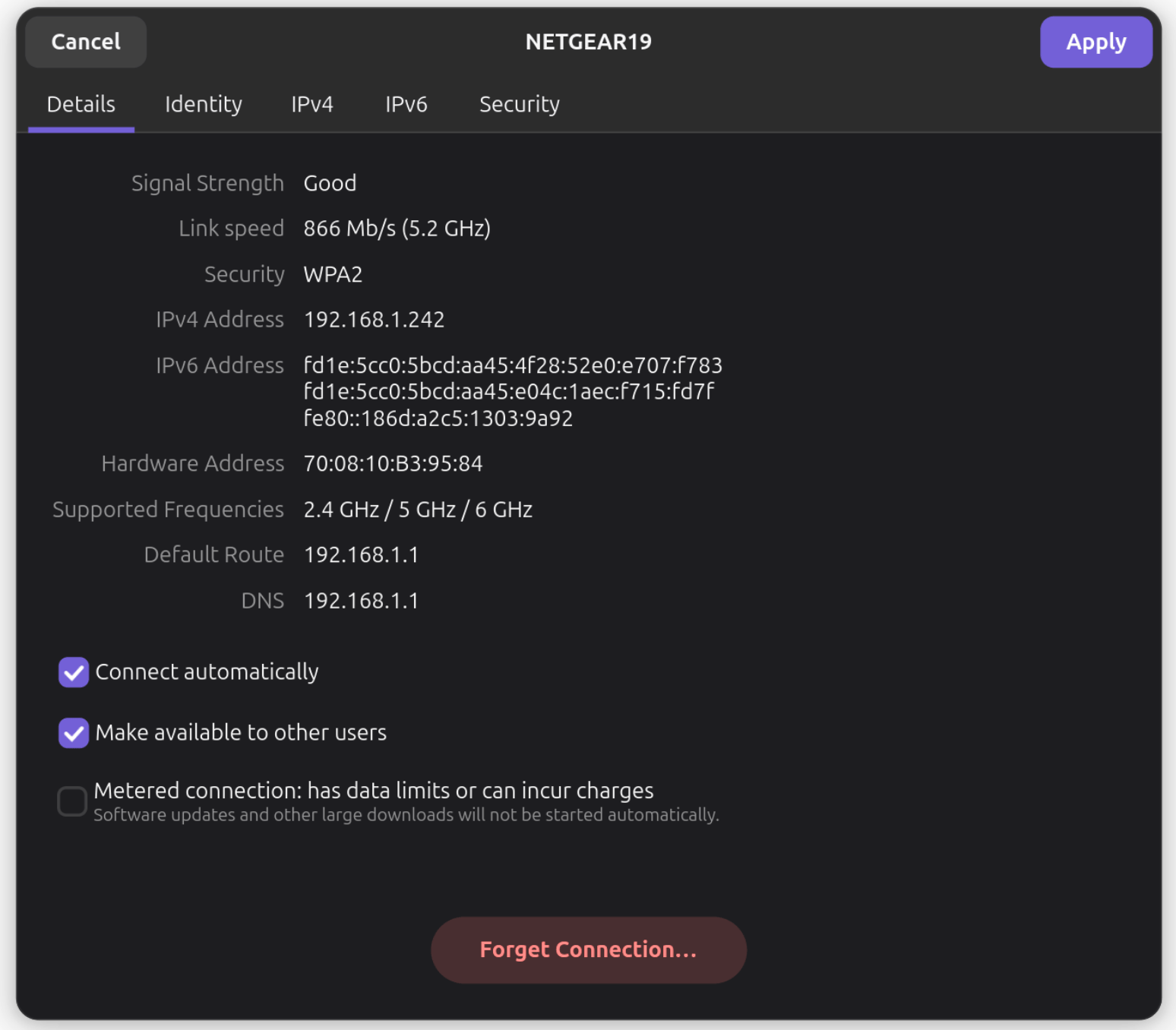Viewport: 1176px width, 1030px height.
Task: Click the NETGEAR19 dialog title
Action: pyautogui.click(x=588, y=42)
